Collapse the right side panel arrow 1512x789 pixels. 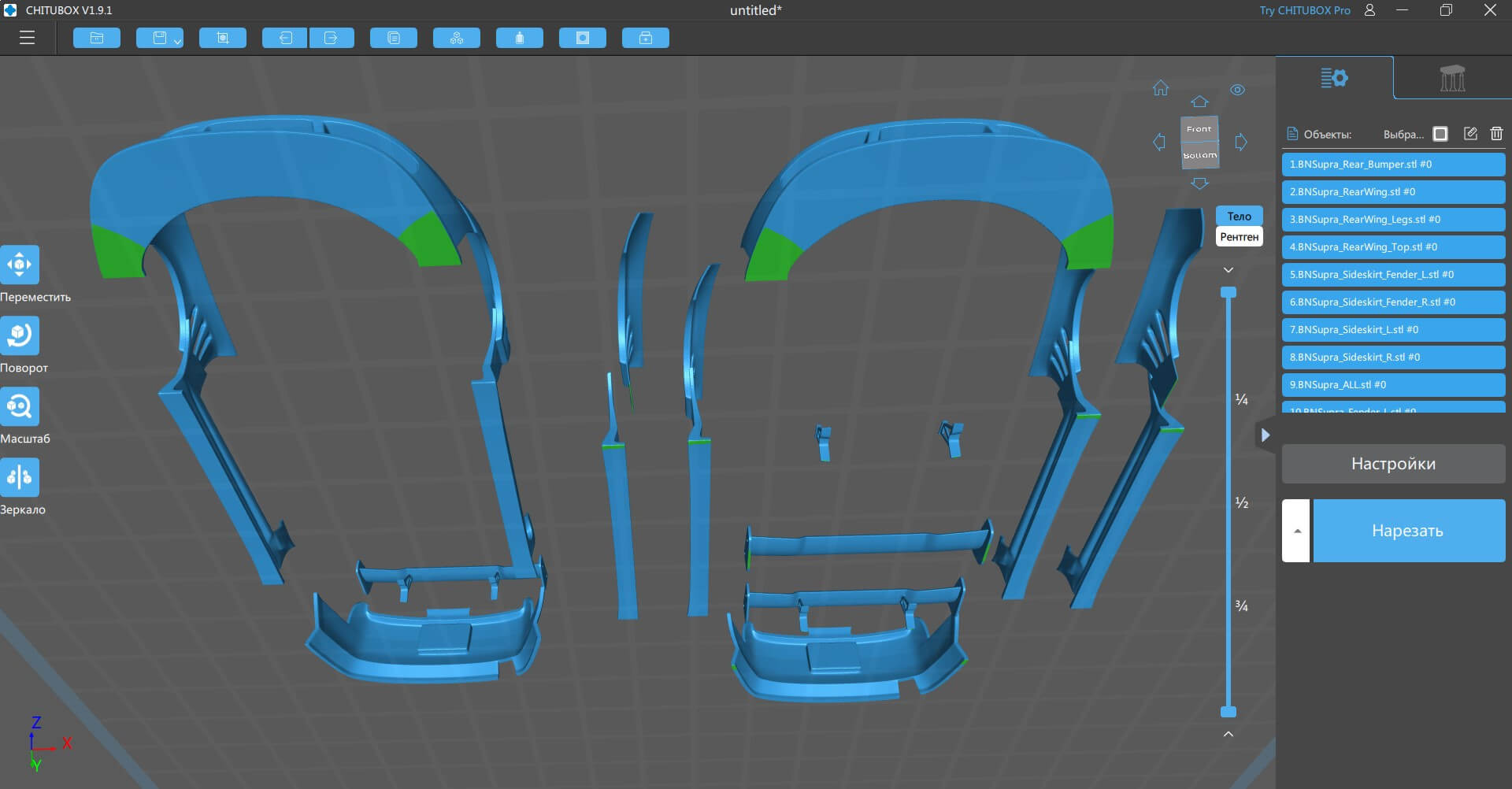(x=1265, y=435)
